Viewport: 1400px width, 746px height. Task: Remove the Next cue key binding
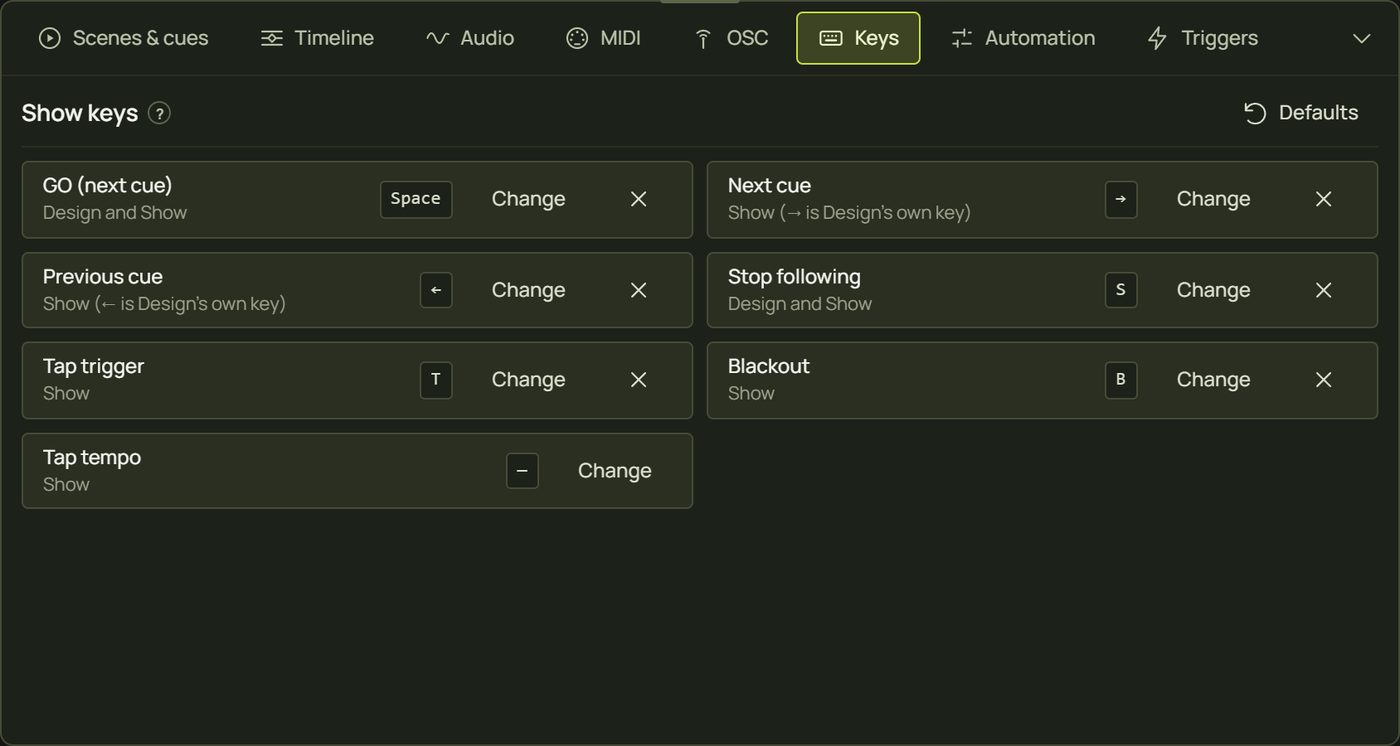pyautogui.click(x=1324, y=199)
